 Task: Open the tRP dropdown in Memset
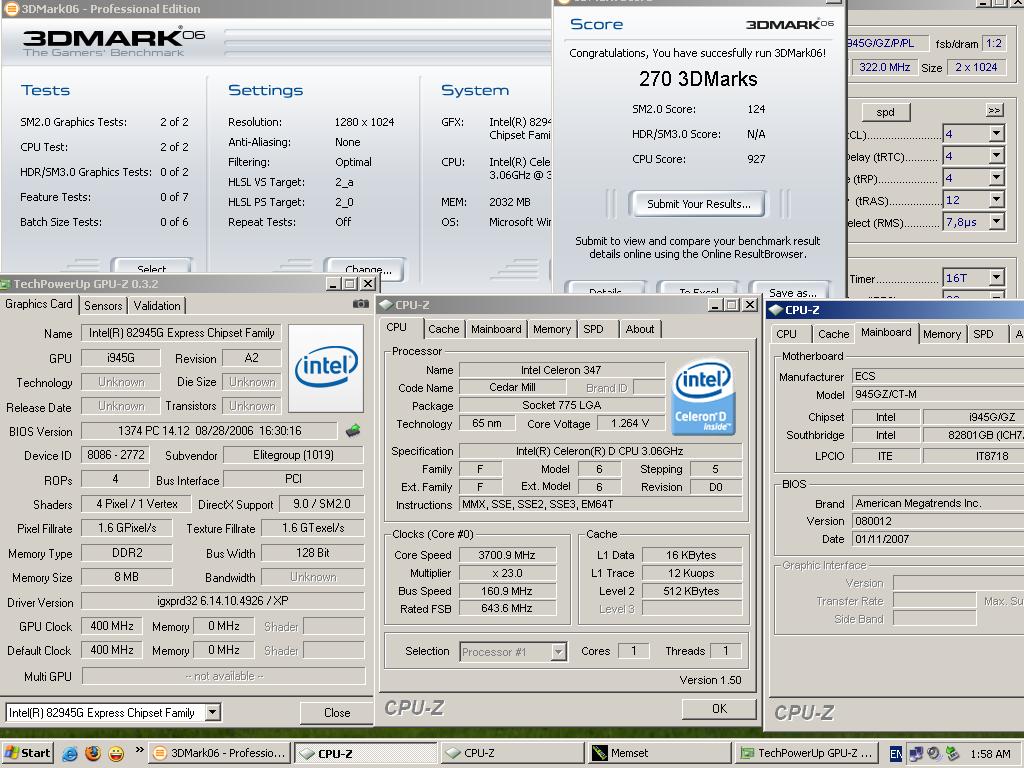tap(996, 178)
